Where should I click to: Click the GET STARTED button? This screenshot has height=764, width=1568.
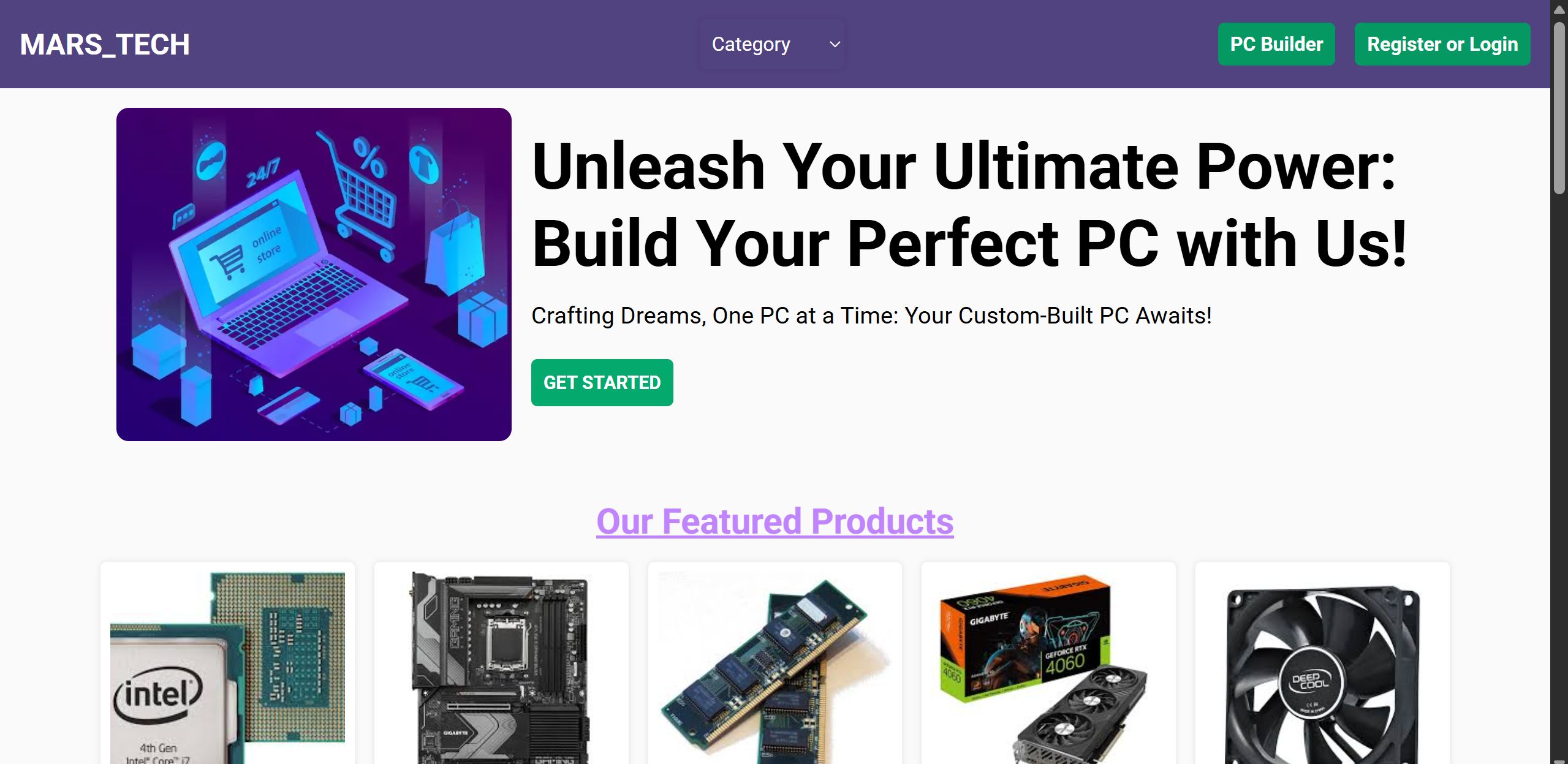(602, 382)
